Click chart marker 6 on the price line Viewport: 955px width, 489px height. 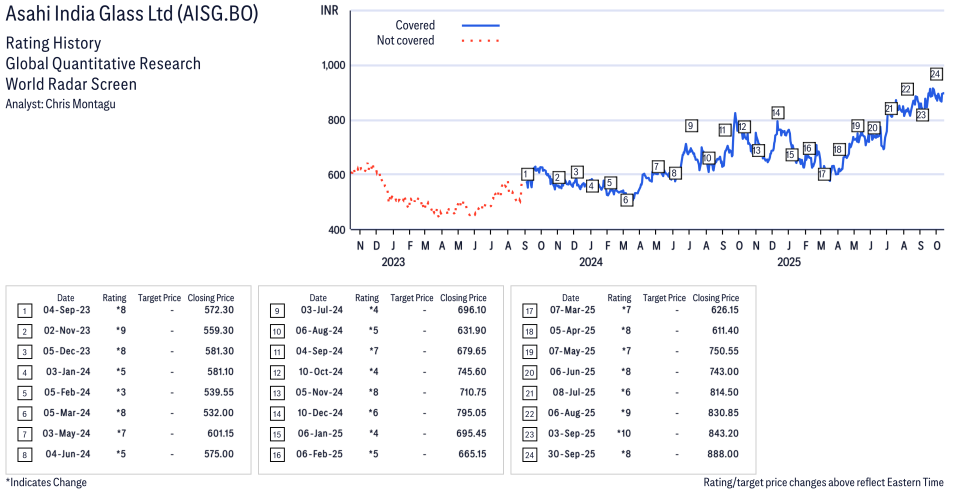[x=626, y=200]
